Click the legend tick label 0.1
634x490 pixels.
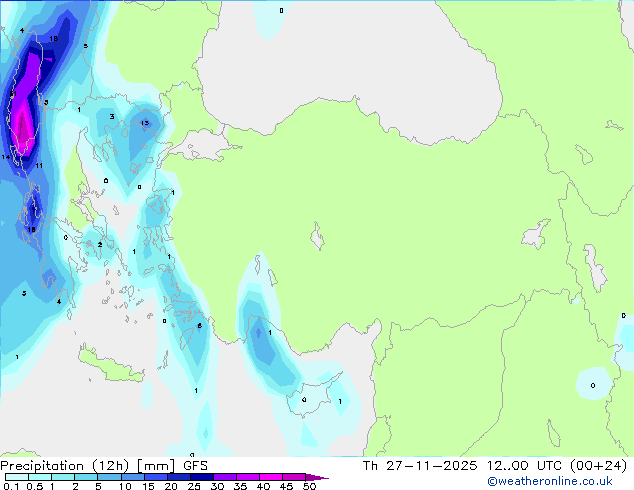(11, 486)
